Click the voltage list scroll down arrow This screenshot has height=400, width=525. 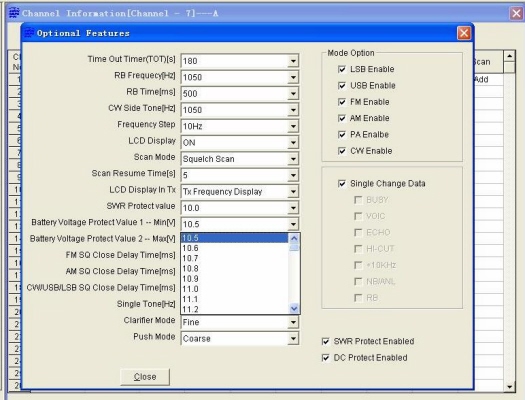pos(294,309)
